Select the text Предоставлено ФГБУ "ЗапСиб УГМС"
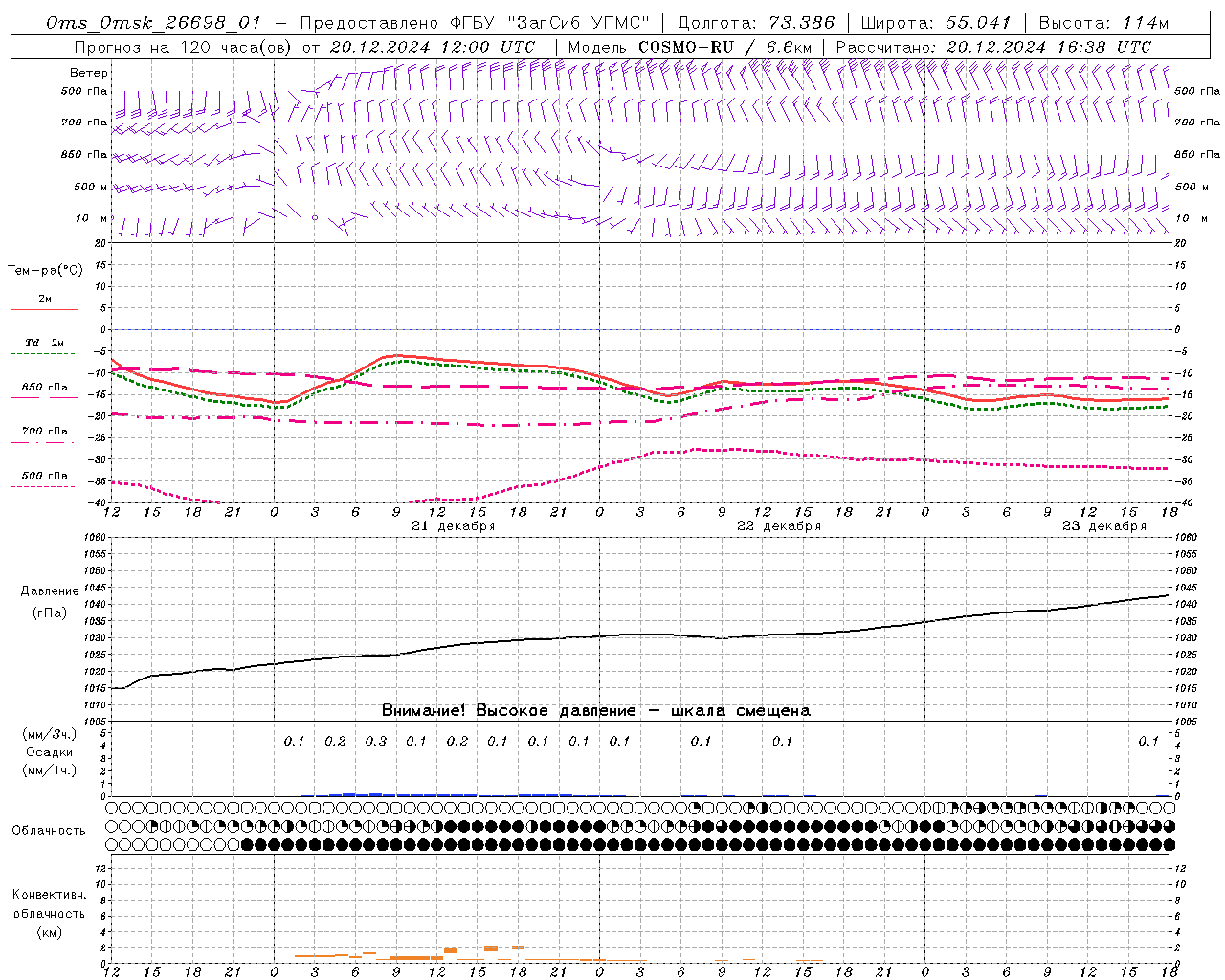 point(475,23)
